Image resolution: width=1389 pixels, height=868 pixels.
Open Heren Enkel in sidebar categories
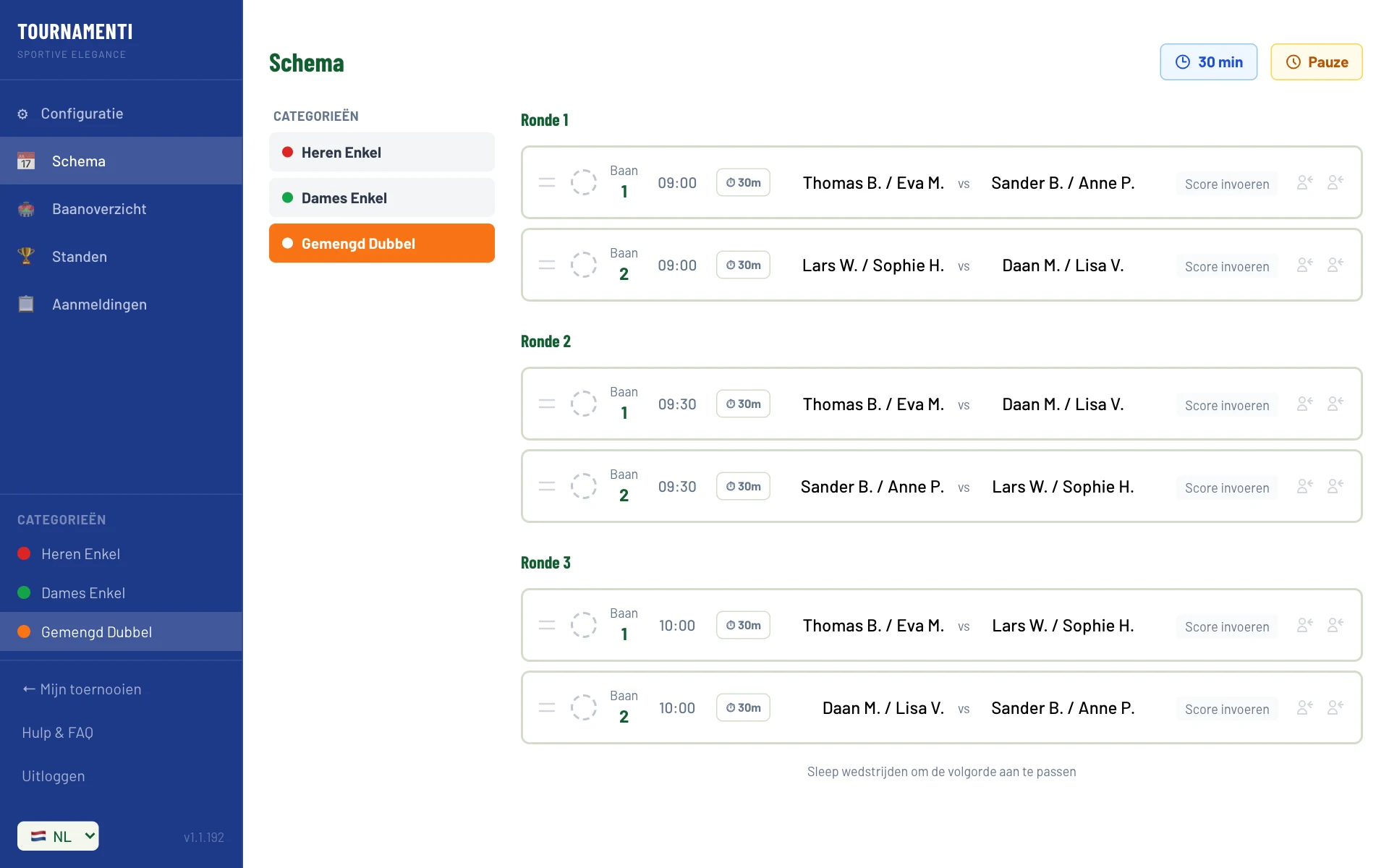point(121,554)
